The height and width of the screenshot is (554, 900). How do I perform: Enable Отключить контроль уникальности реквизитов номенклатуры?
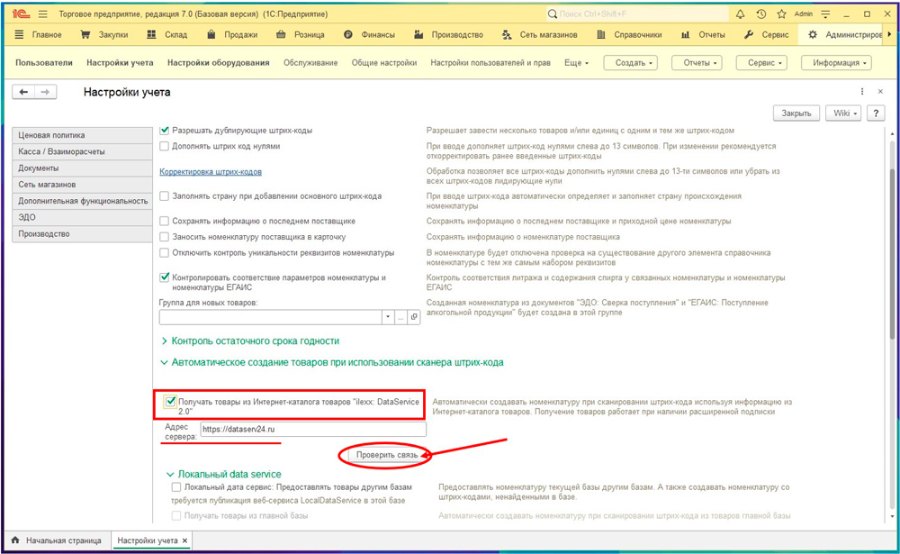(164, 253)
